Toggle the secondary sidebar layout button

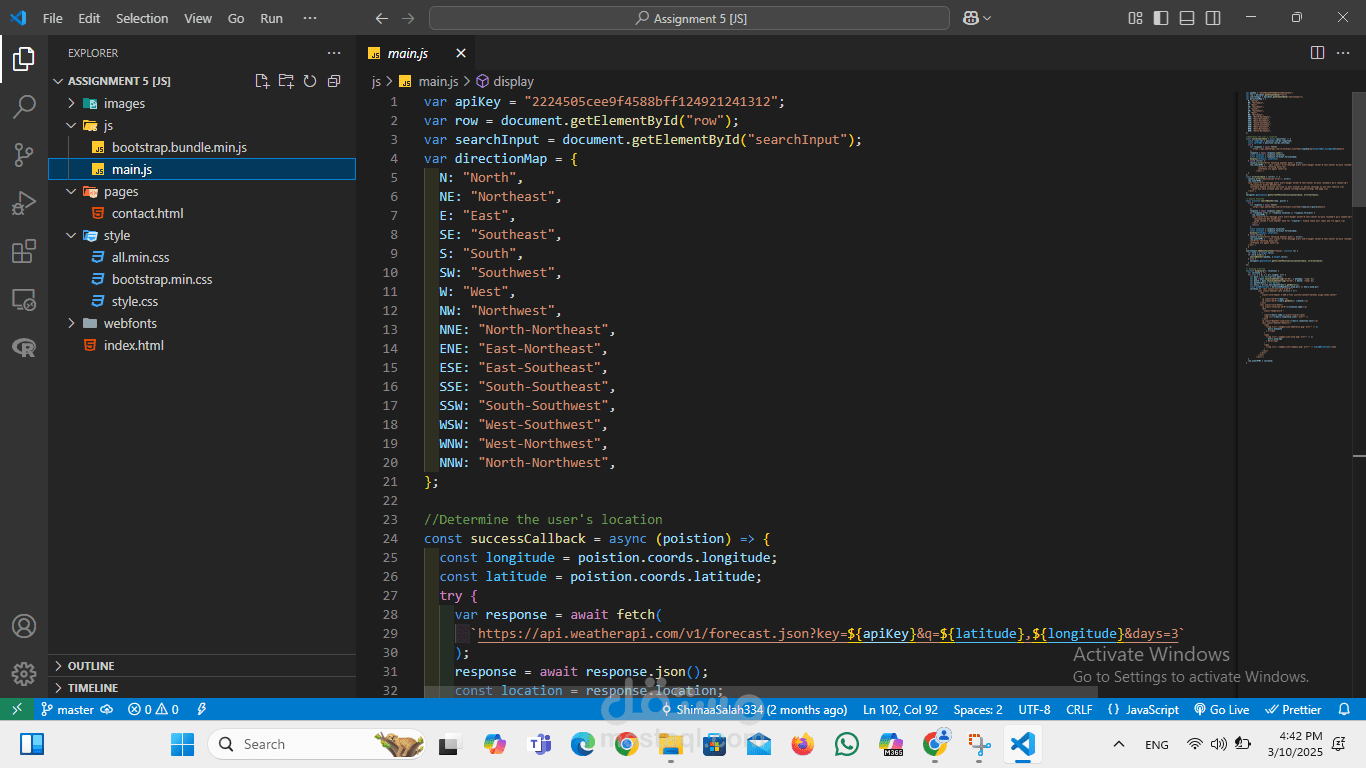[1213, 18]
